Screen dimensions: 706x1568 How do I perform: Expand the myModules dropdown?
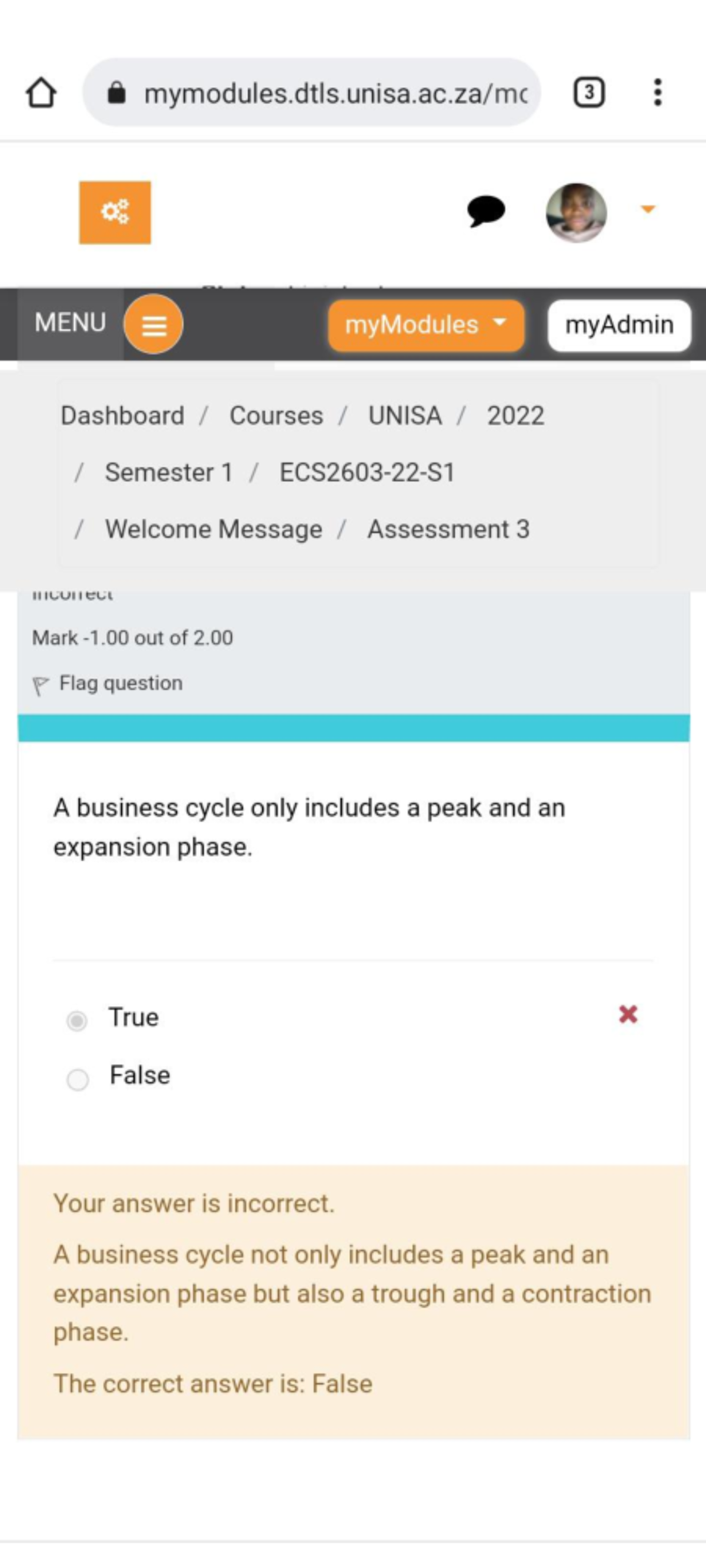pyautogui.click(x=426, y=325)
